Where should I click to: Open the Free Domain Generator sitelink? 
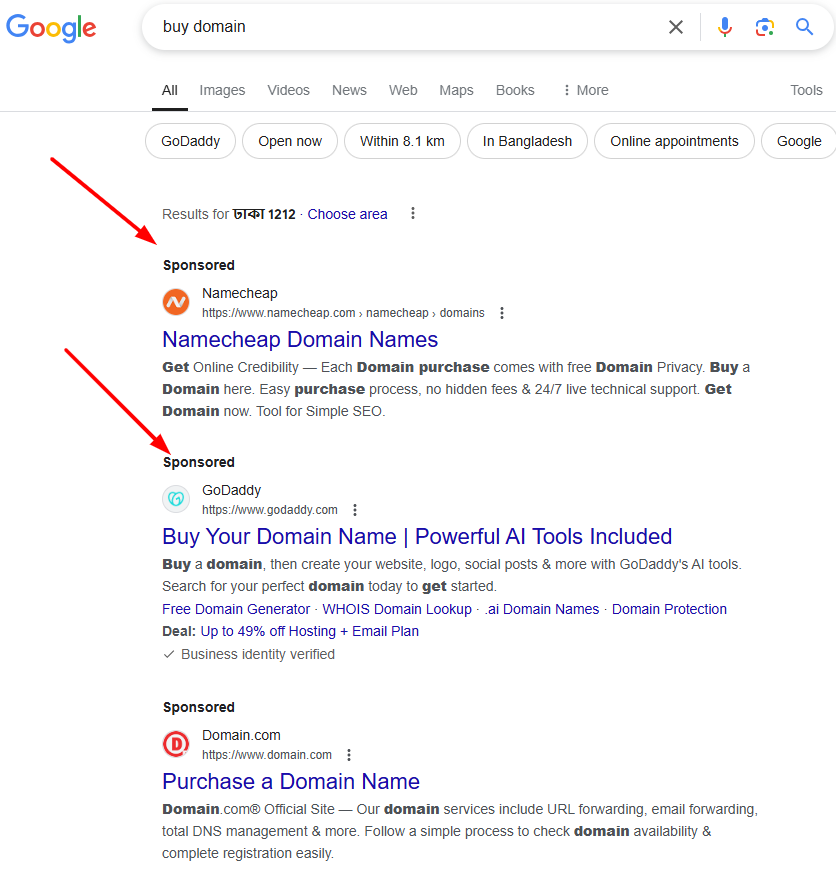236,609
